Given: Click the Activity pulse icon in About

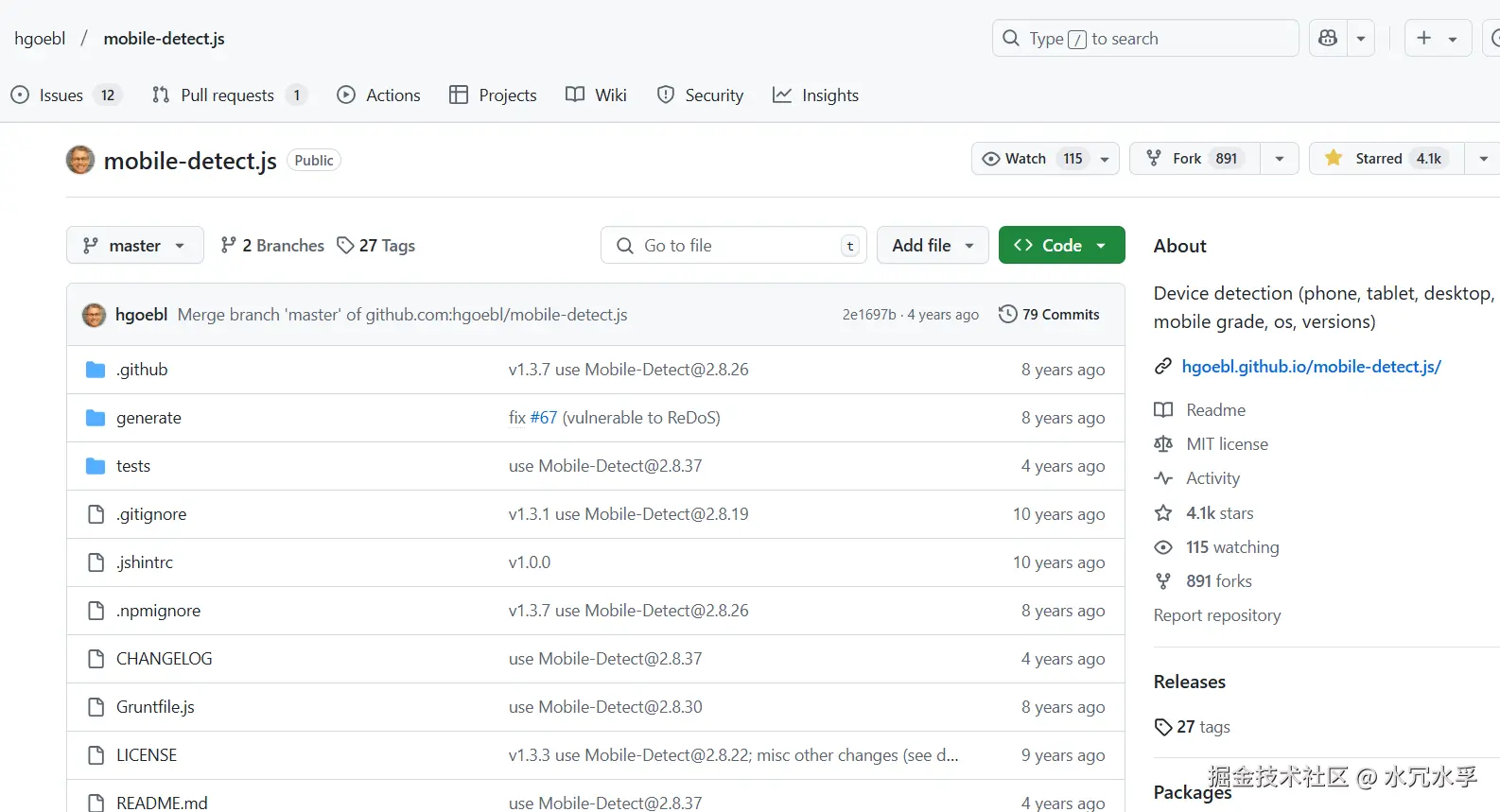Looking at the screenshot, I should [1163, 478].
